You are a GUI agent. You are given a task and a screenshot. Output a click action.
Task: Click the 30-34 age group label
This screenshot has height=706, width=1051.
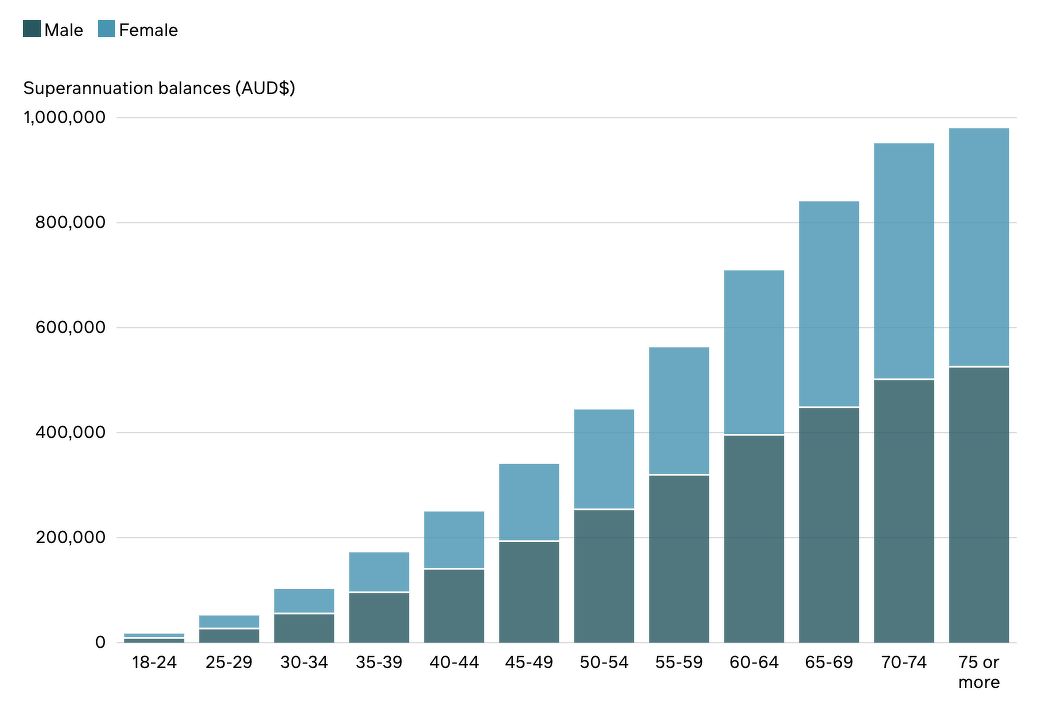[x=304, y=662]
